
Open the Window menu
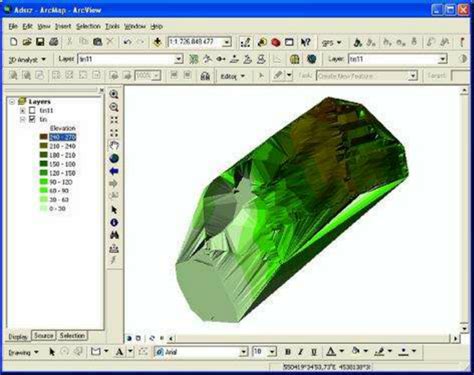click(135, 26)
